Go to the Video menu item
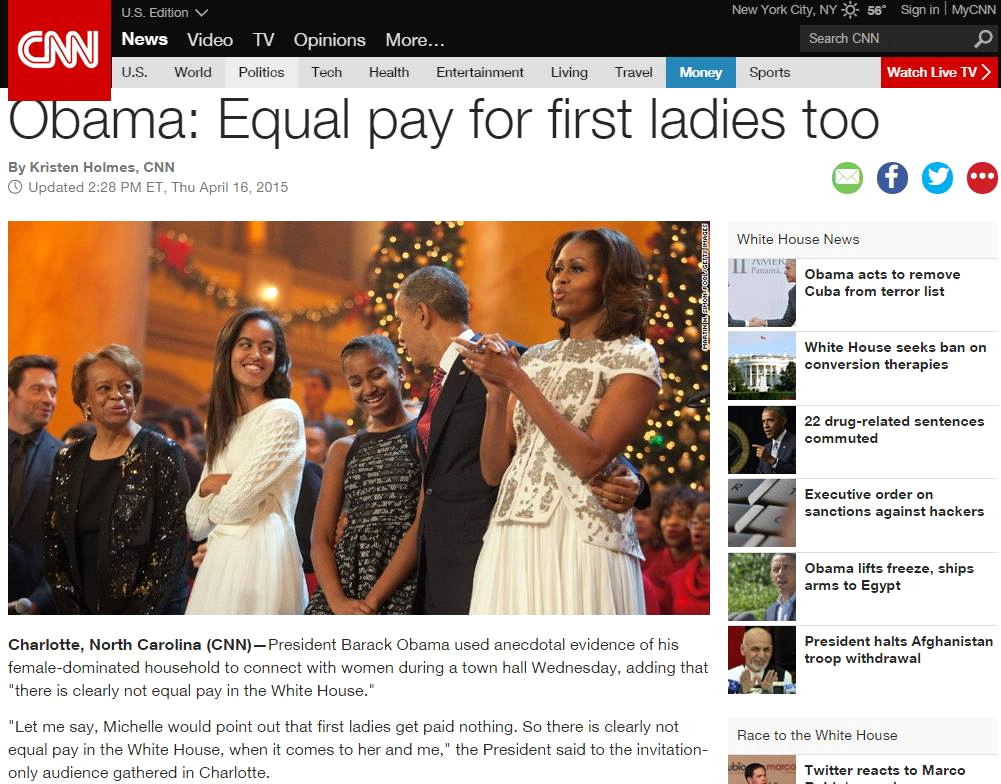 click(210, 40)
